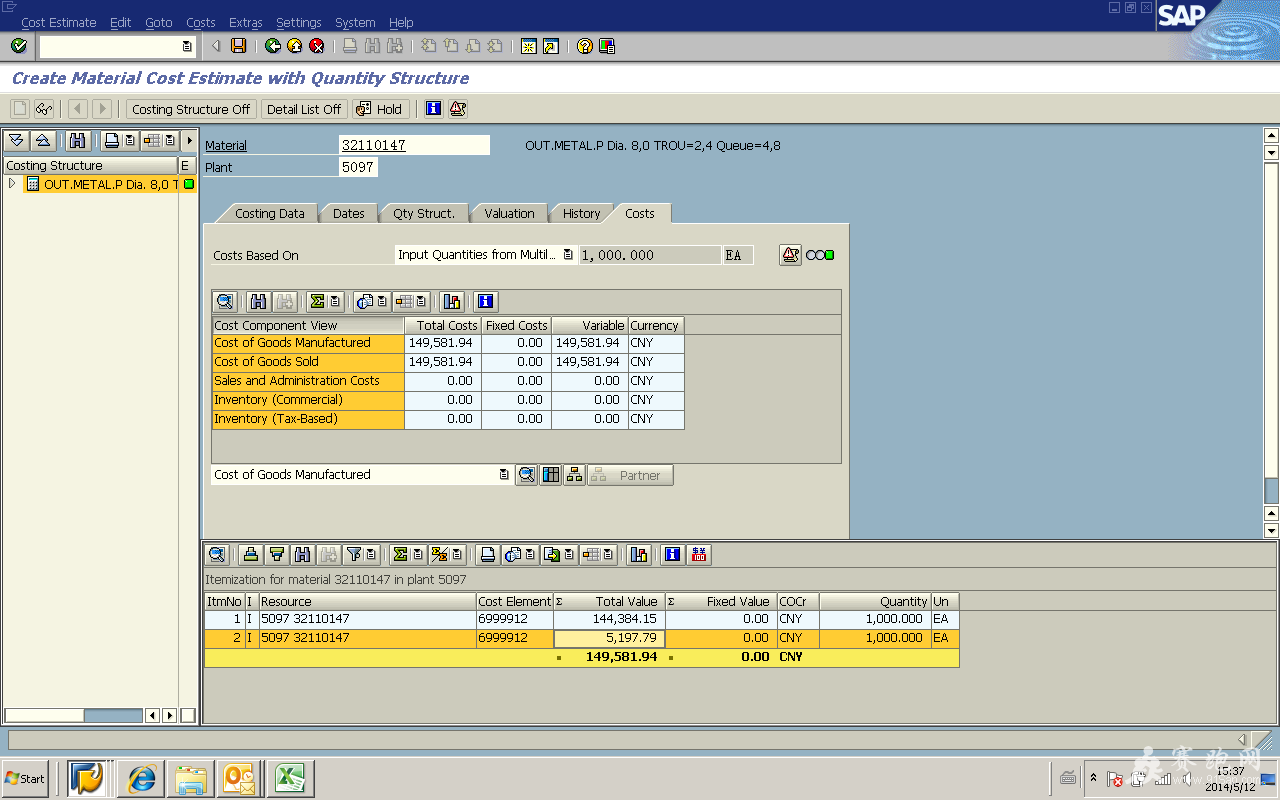Viewport: 1280px width, 800px height.
Task: Select the Sales and Administration Costs row
Action: pos(448,381)
